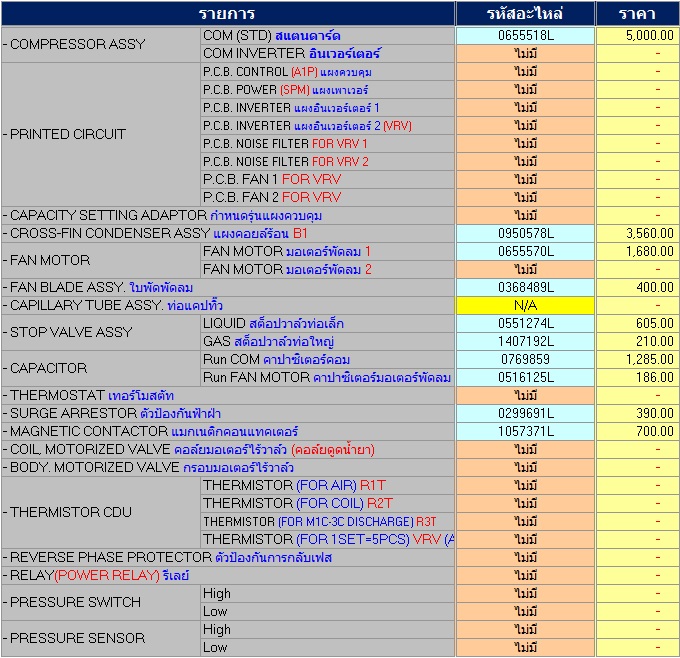Select part code 1407192L

coord(525,342)
